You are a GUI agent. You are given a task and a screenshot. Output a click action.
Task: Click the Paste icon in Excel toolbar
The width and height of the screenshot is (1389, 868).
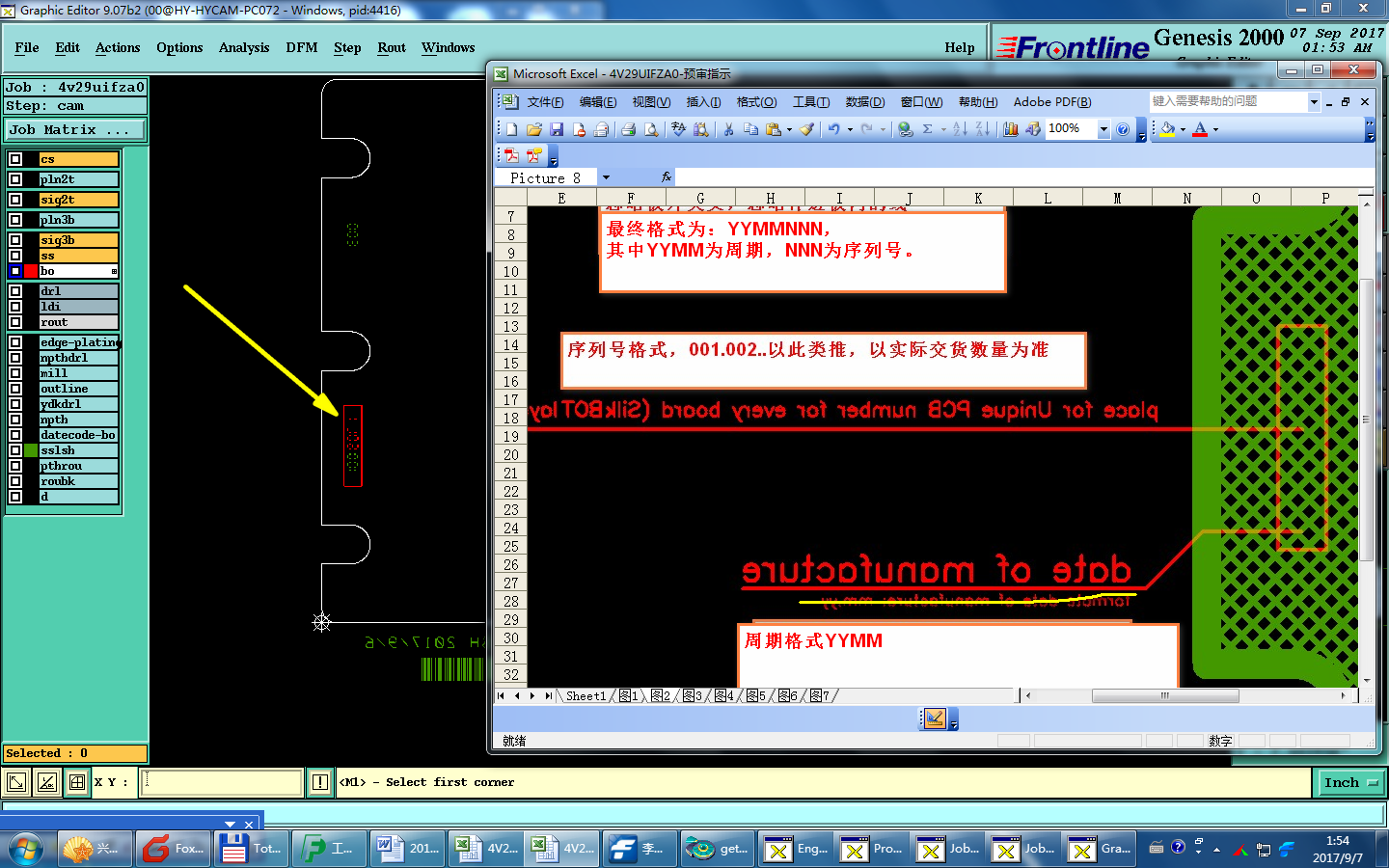[x=774, y=129]
